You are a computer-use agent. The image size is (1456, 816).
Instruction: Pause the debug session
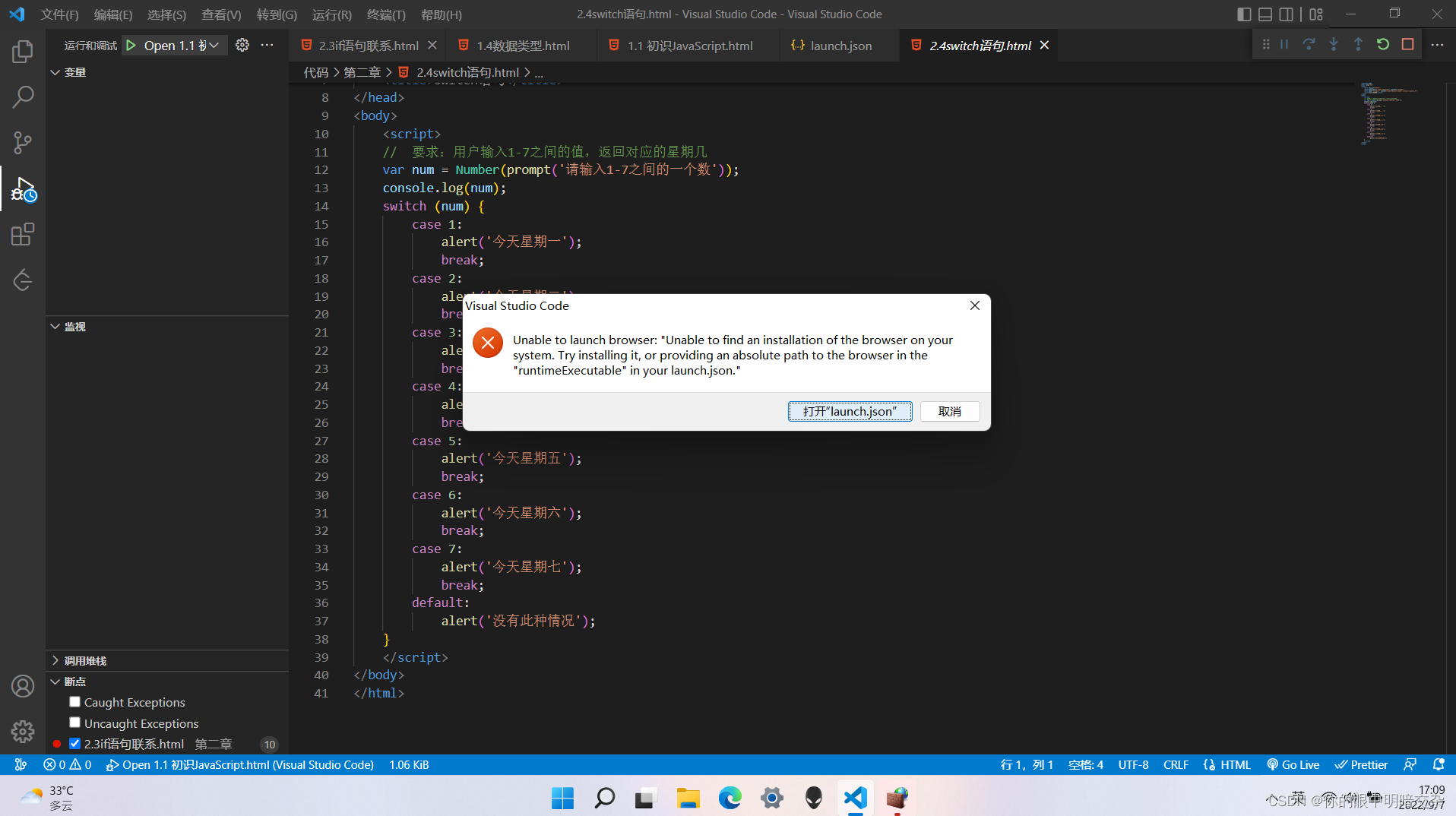(x=1284, y=45)
